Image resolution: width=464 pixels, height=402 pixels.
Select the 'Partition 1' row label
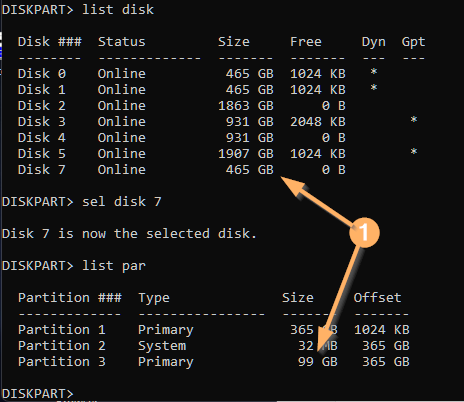tap(62, 330)
